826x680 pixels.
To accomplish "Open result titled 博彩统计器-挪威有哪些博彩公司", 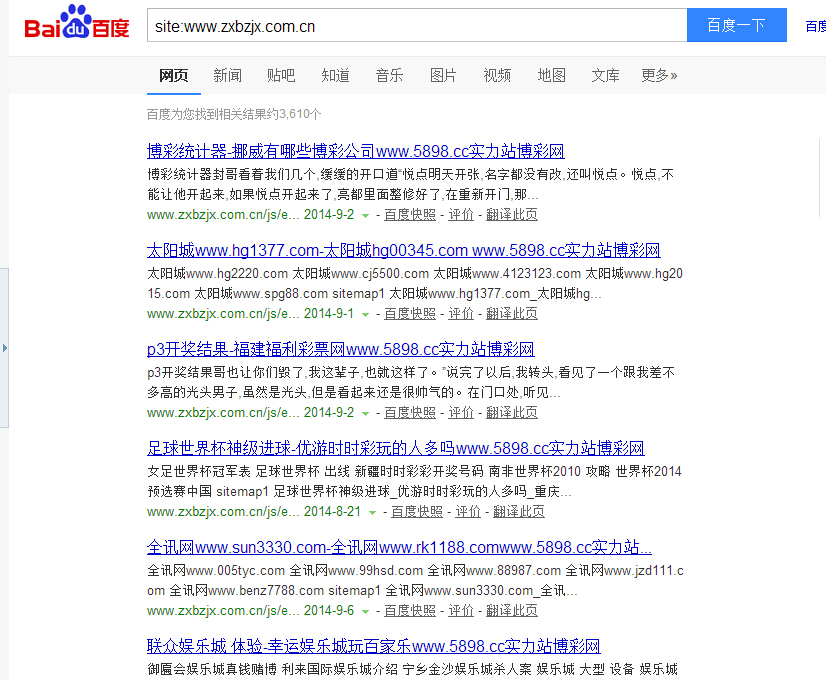I will [x=356, y=152].
